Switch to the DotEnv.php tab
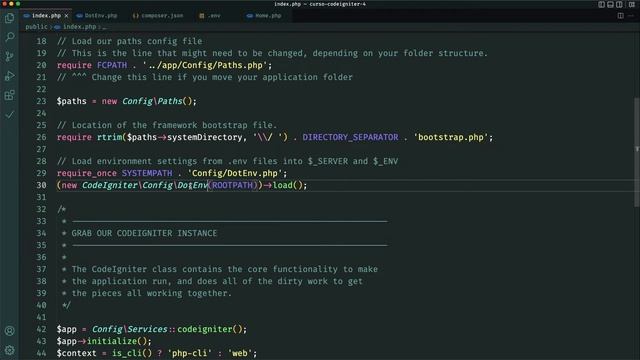This screenshot has height=360, width=640. (x=97, y=16)
